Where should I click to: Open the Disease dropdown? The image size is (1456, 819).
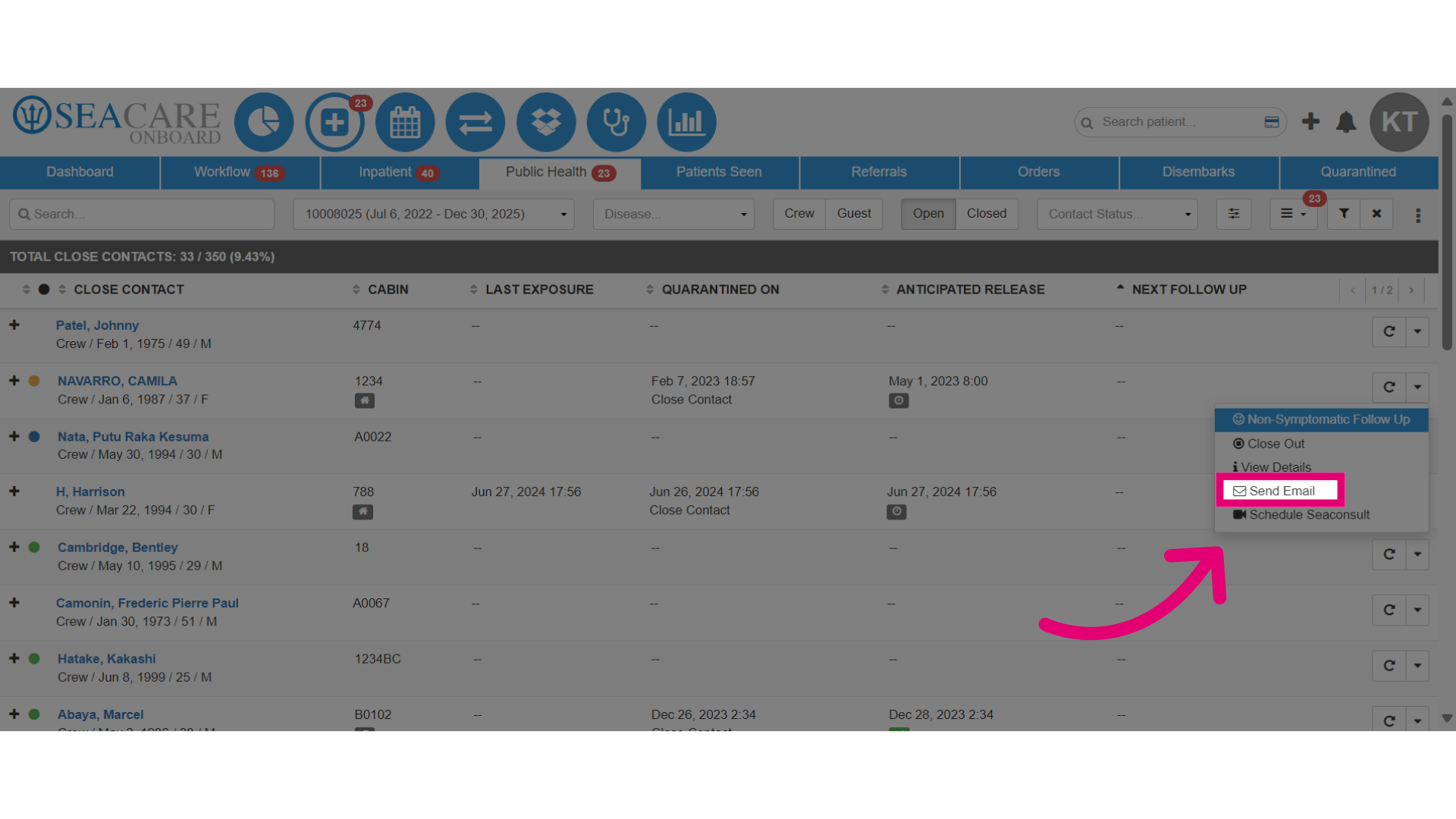tap(673, 214)
